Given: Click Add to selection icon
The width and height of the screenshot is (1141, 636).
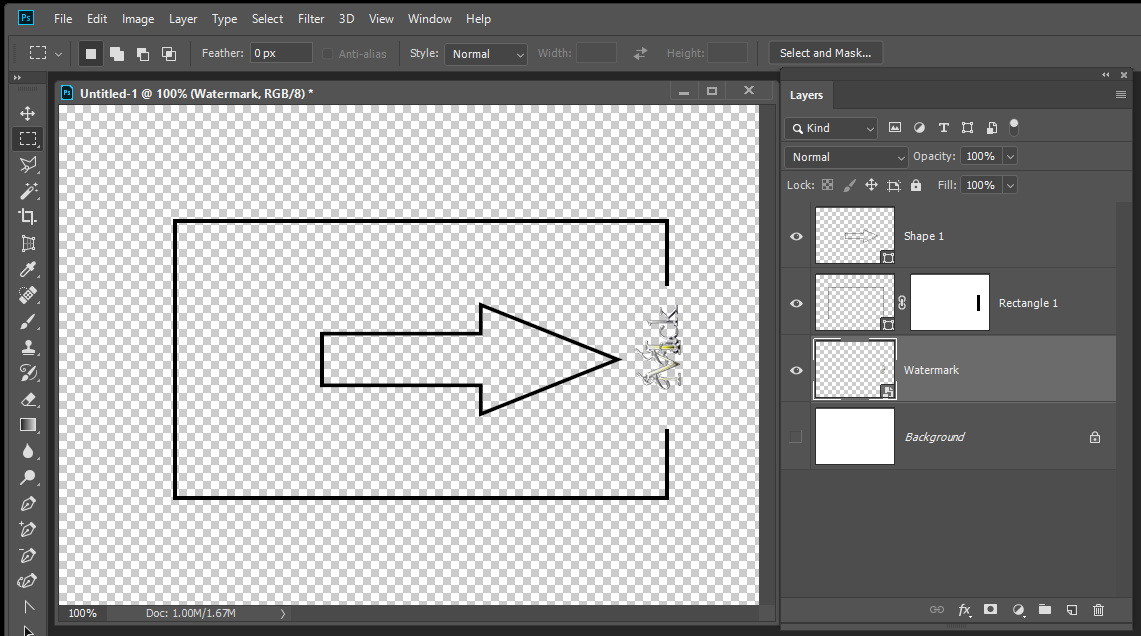Looking at the screenshot, I should pyautogui.click(x=116, y=53).
